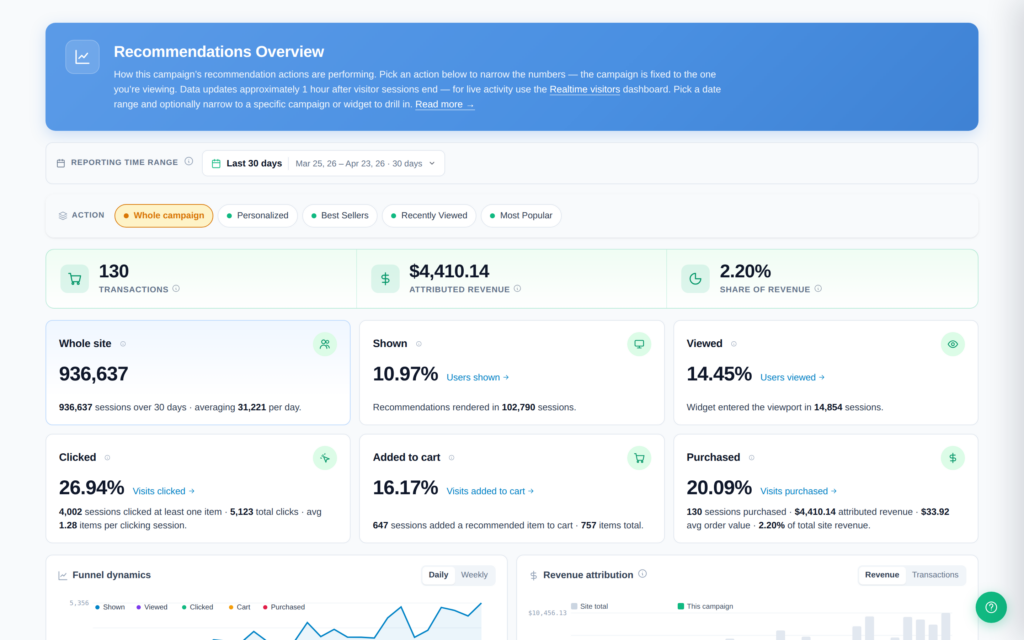The image size is (1024, 640).
Task: Open the Realtime visitors dashboard link
Action: pyautogui.click(x=584, y=89)
